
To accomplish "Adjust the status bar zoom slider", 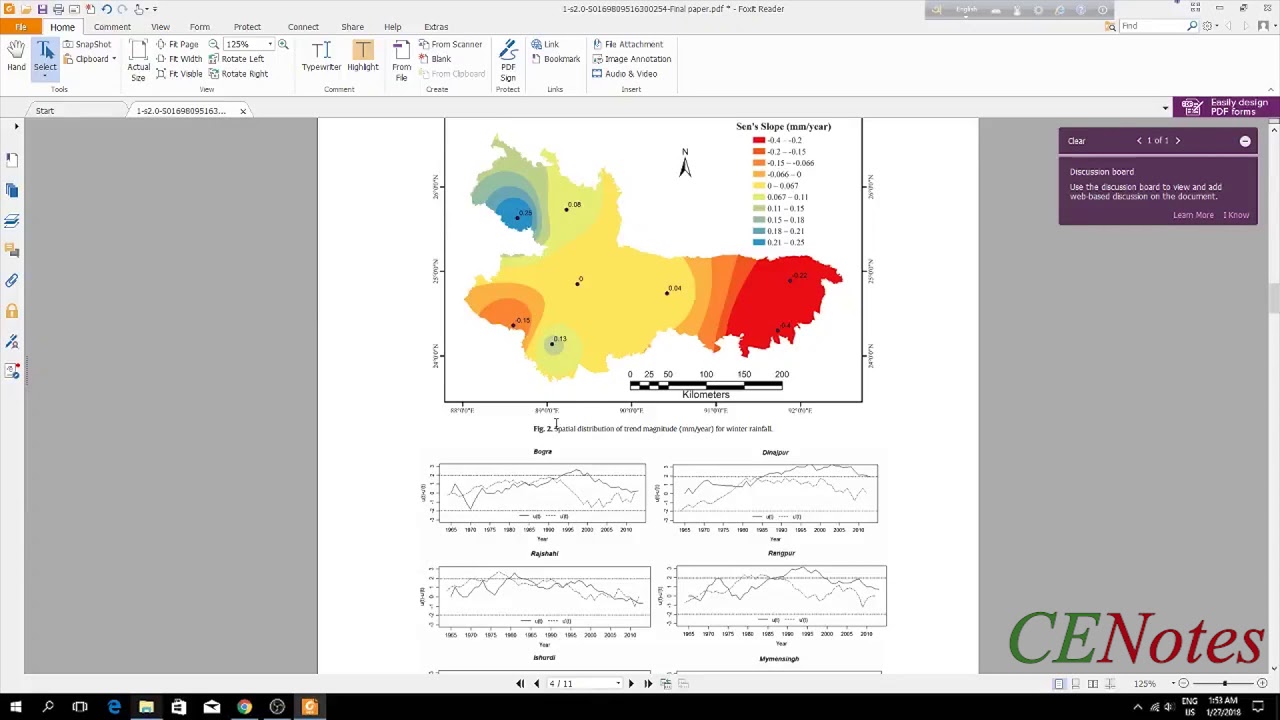I will coord(1224,684).
